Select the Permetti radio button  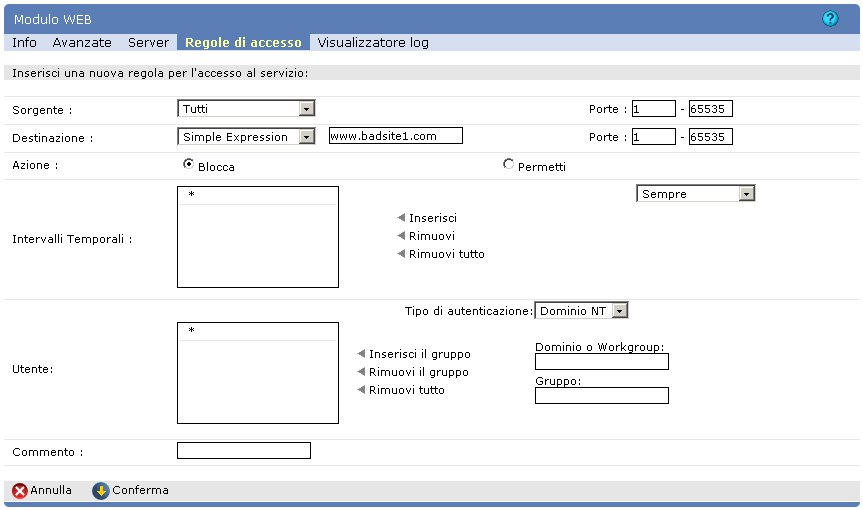click(508, 165)
